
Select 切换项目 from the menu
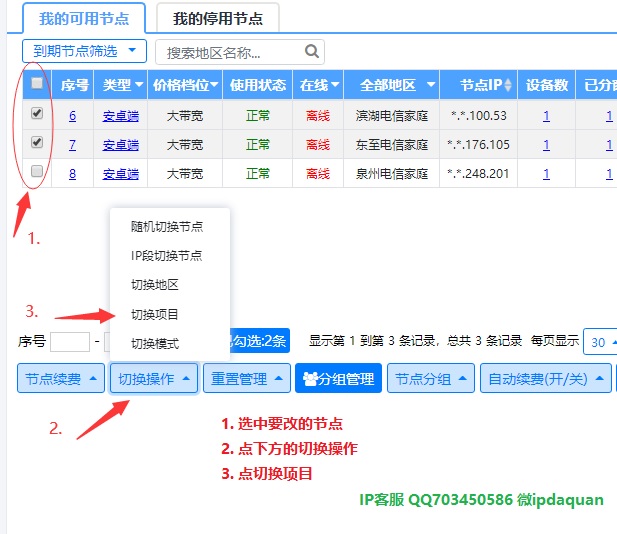[154, 314]
